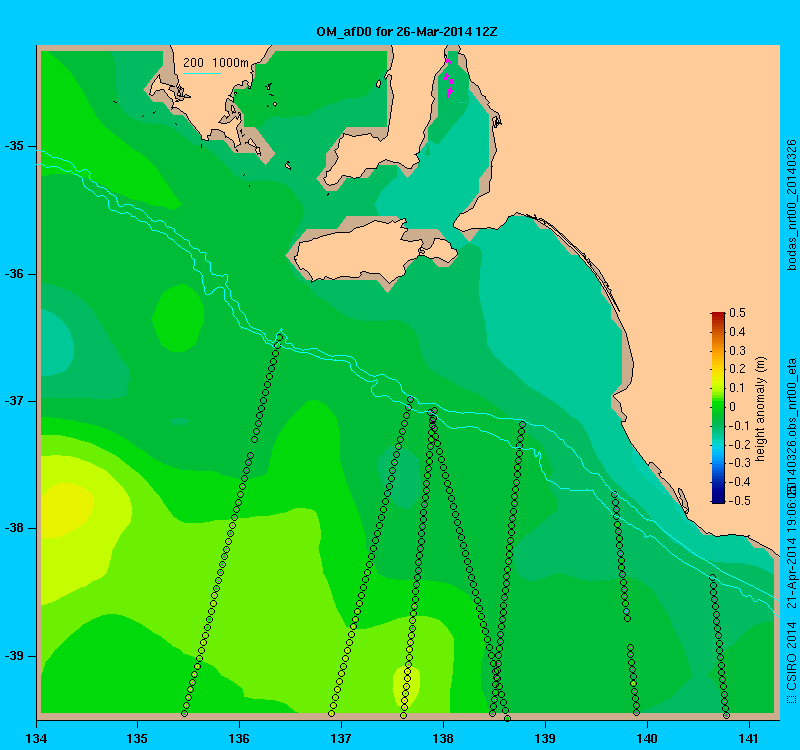Click the "0.2" tick label on the color bar

(737, 369)
